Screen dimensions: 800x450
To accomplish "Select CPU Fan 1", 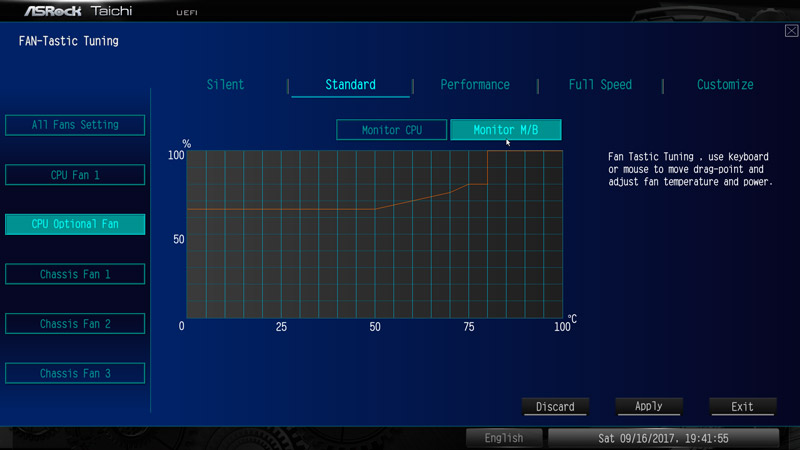I will [75, 175].
